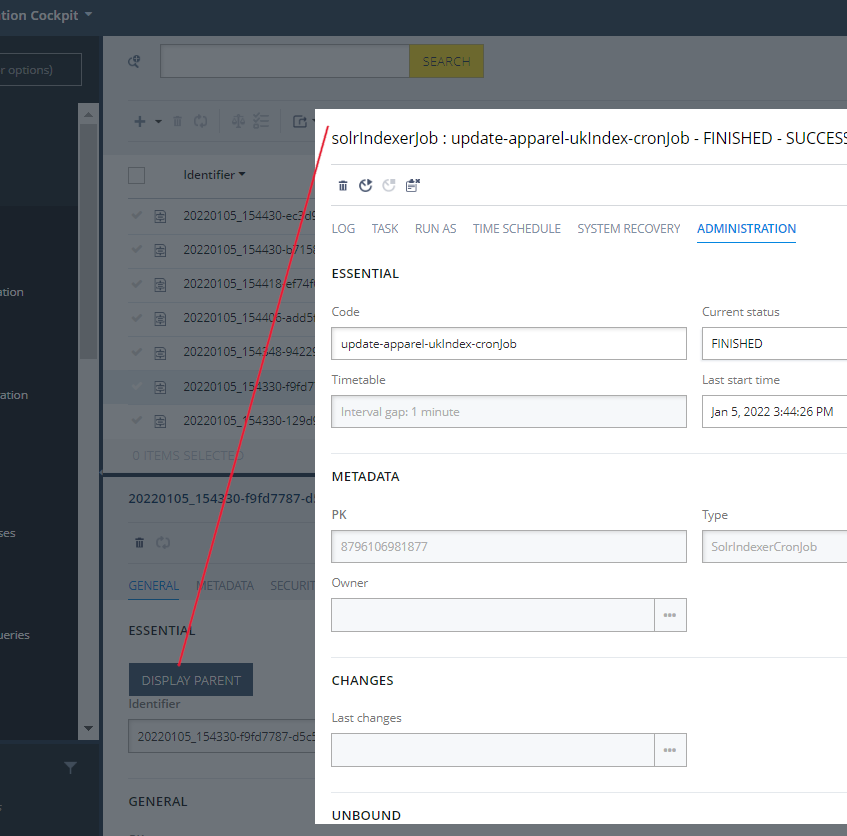Viewport: 847px width, 836px height.
Task: Click the DISPLAY PARENT button
Action: pos(190,679)
